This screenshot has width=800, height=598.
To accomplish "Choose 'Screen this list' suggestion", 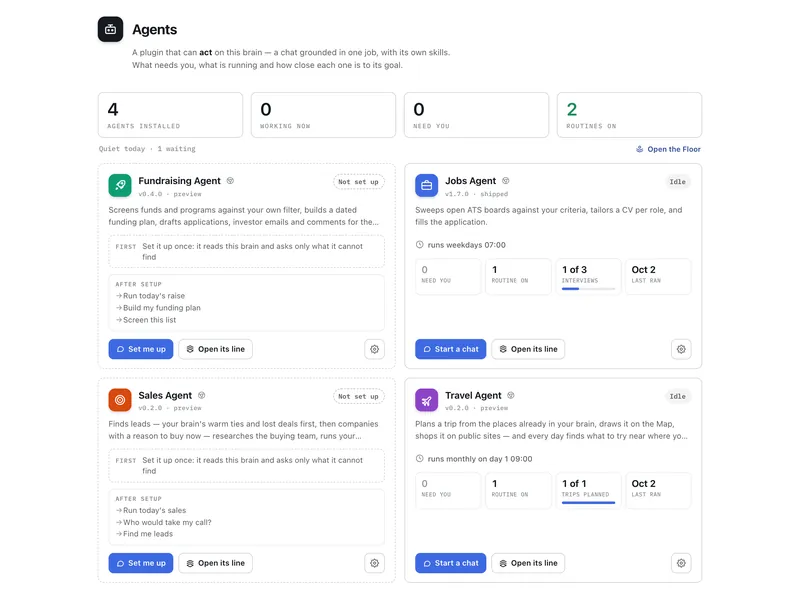I will pyautogui.click(x=146, y=320).
